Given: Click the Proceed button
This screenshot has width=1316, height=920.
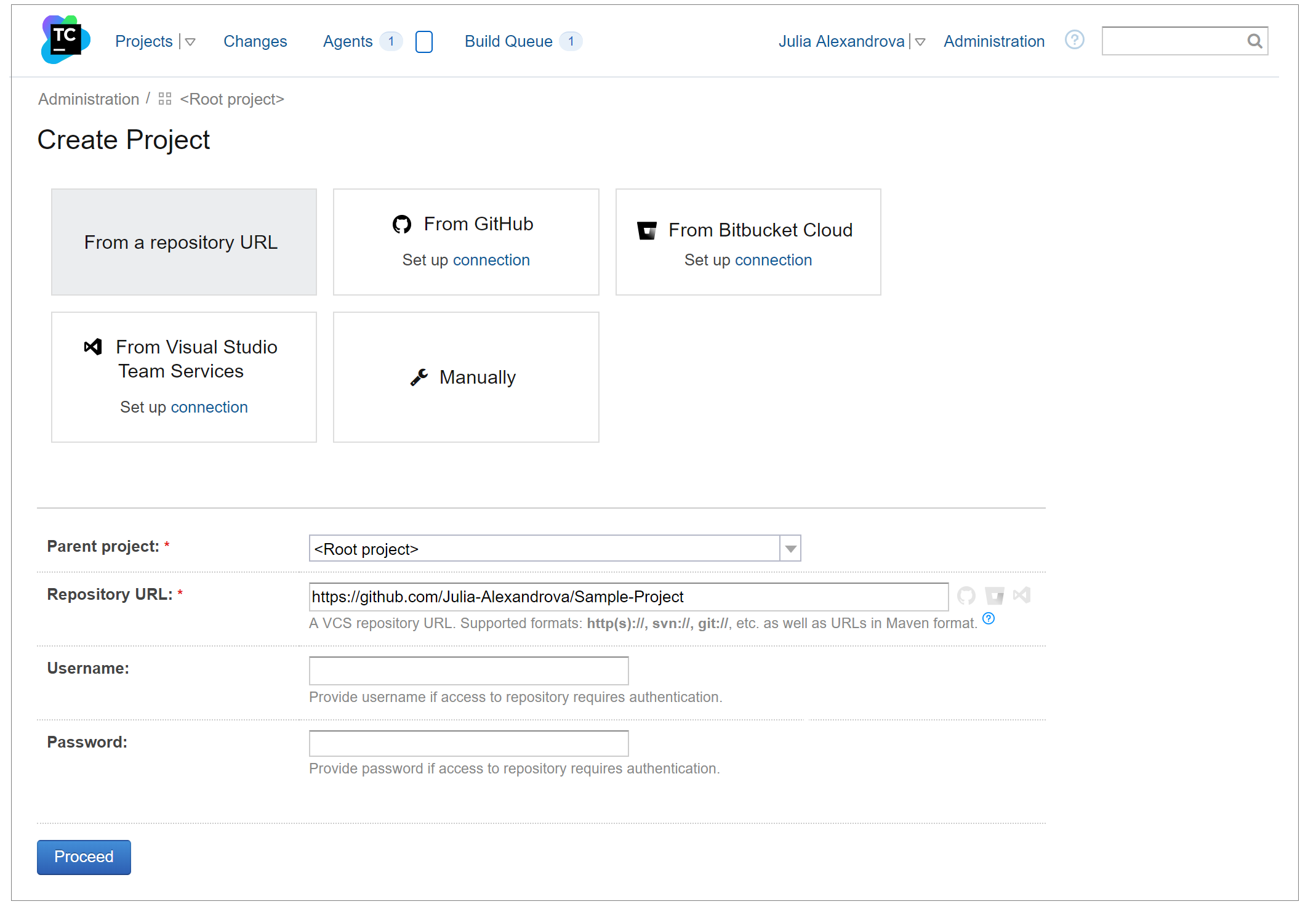Looking at the screenshot, I should click(84, 857).
